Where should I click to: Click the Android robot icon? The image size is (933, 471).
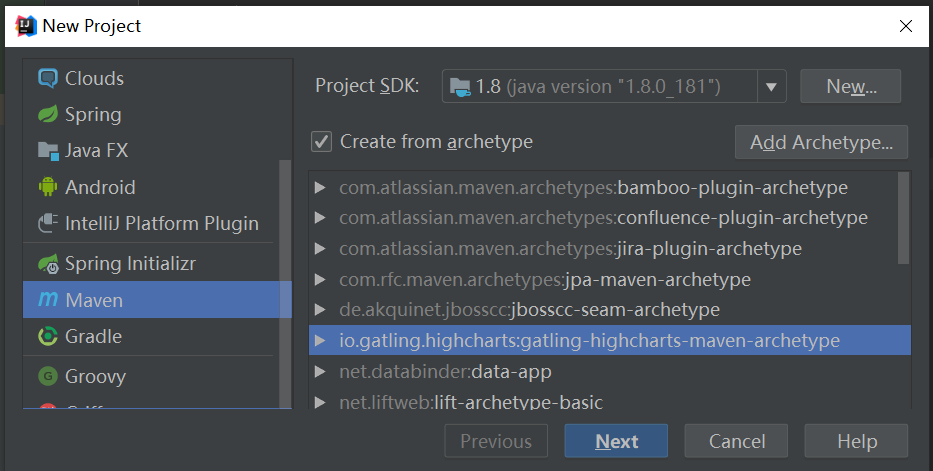point(47,187)
